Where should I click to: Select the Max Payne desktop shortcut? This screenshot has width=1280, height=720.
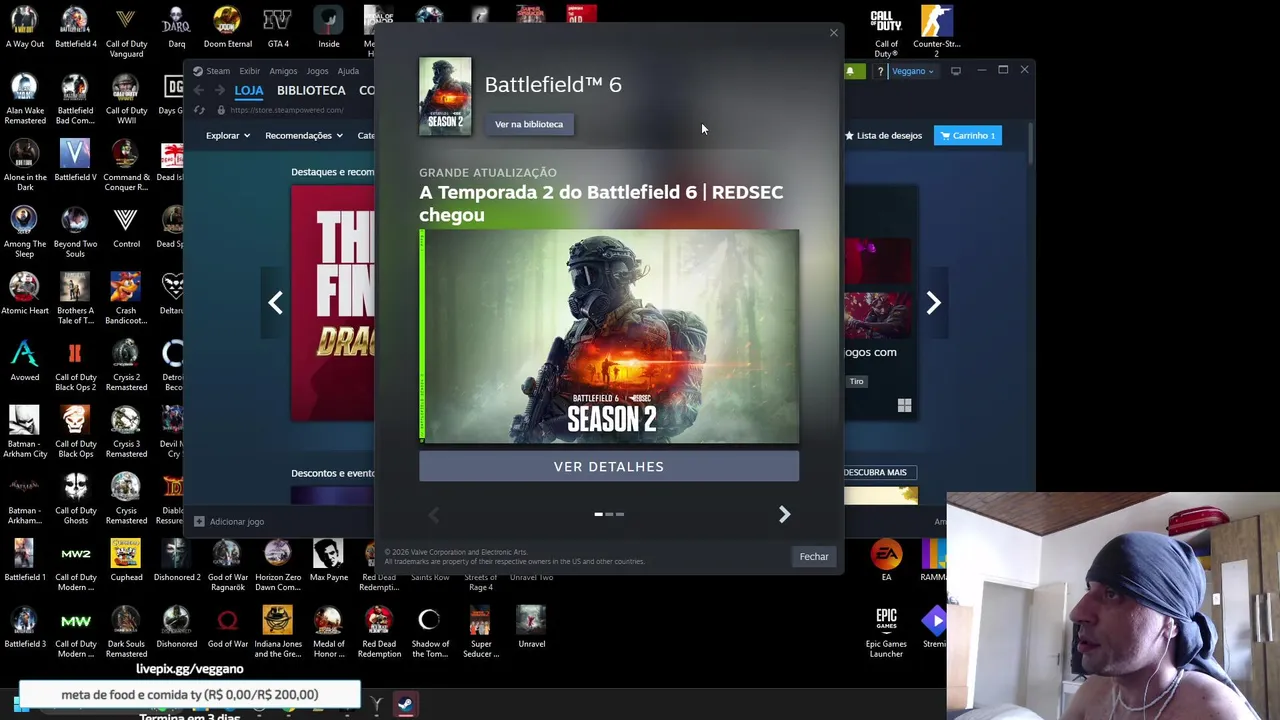coord(328,561)
